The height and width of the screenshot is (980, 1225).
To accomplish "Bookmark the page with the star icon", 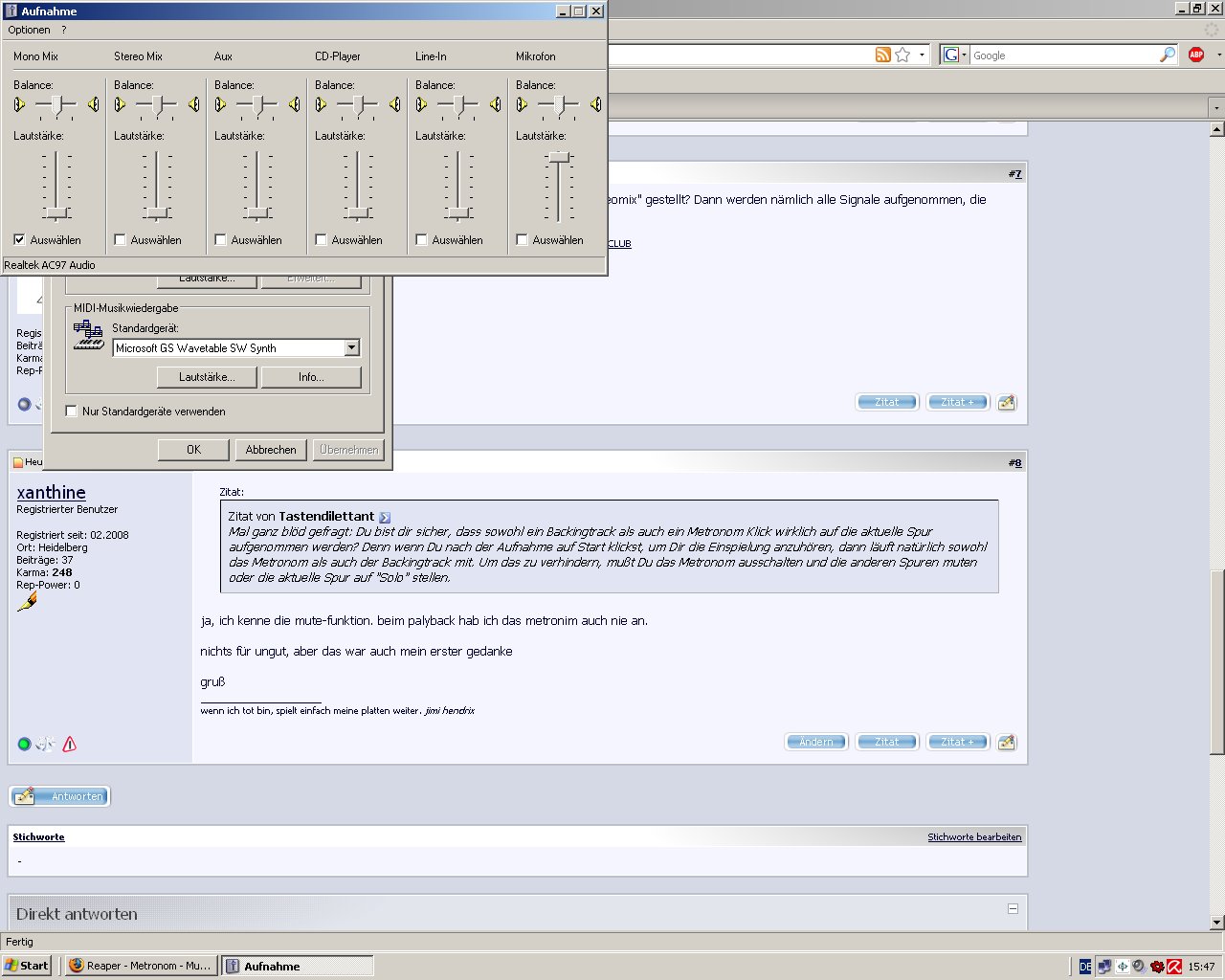I will click(902, 55).
